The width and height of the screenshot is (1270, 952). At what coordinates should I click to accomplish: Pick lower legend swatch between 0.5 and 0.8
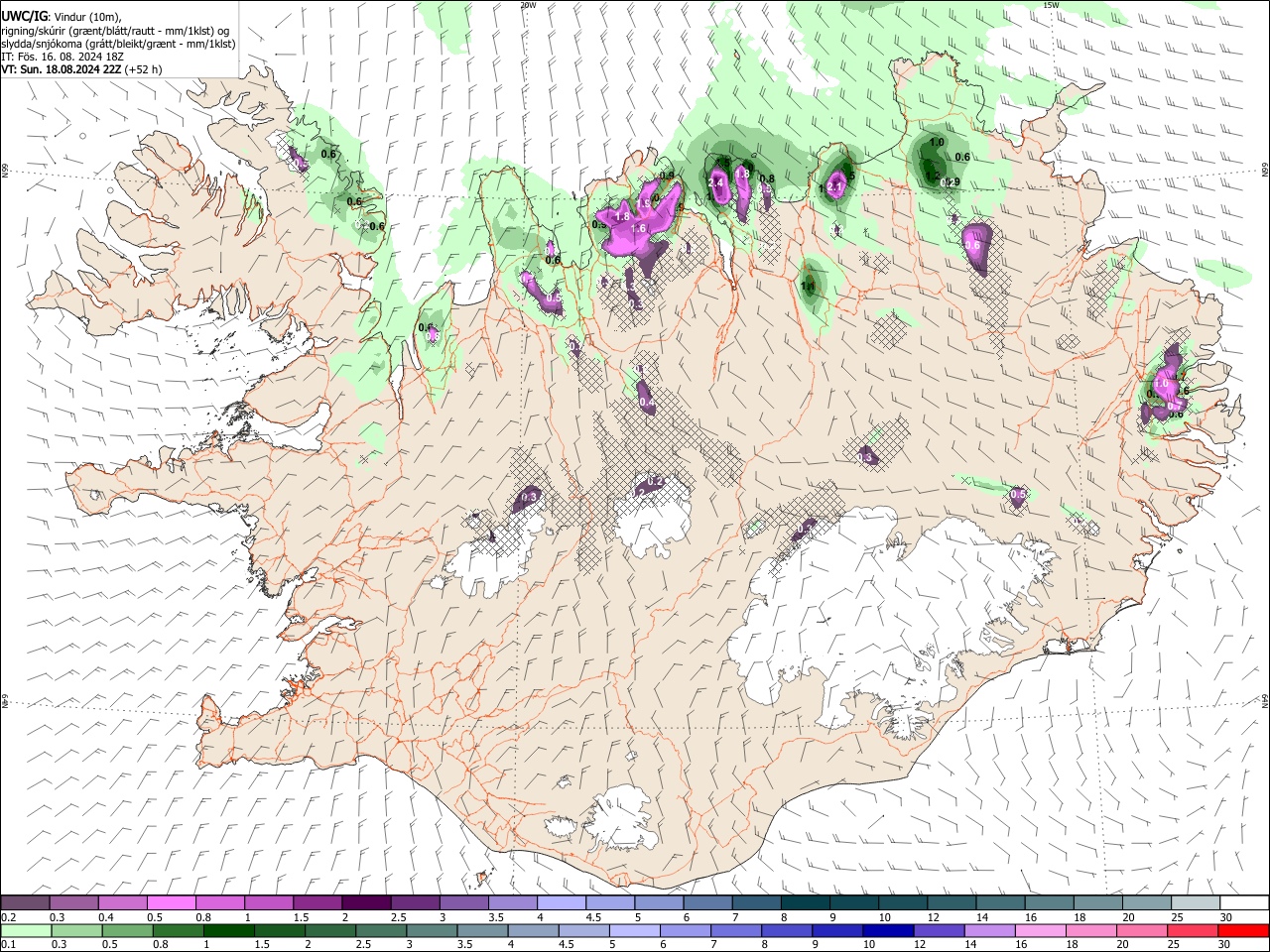(127, 930)
